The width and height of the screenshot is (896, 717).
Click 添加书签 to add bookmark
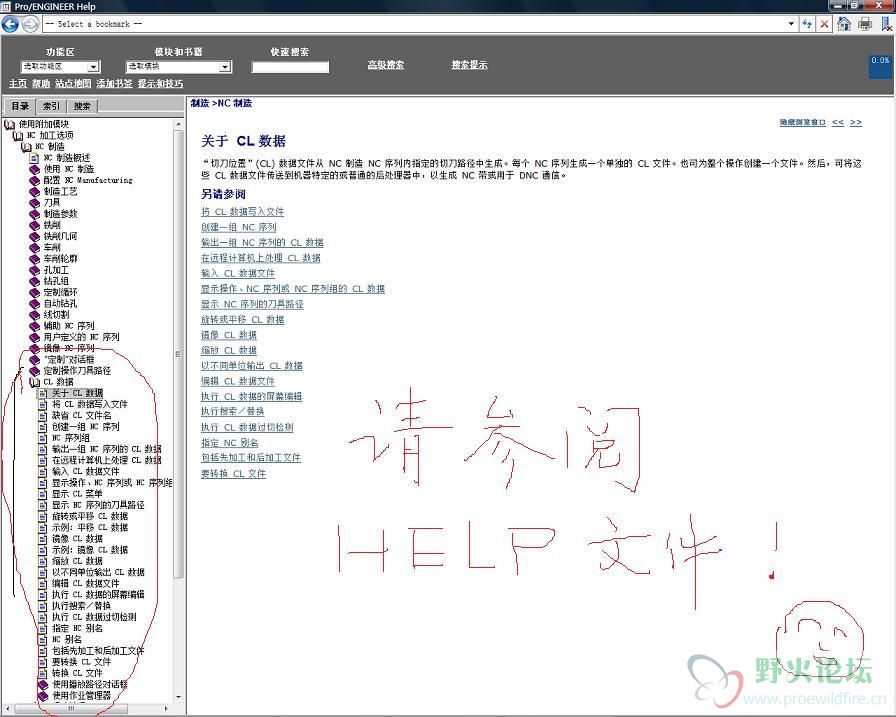(114, 83)
